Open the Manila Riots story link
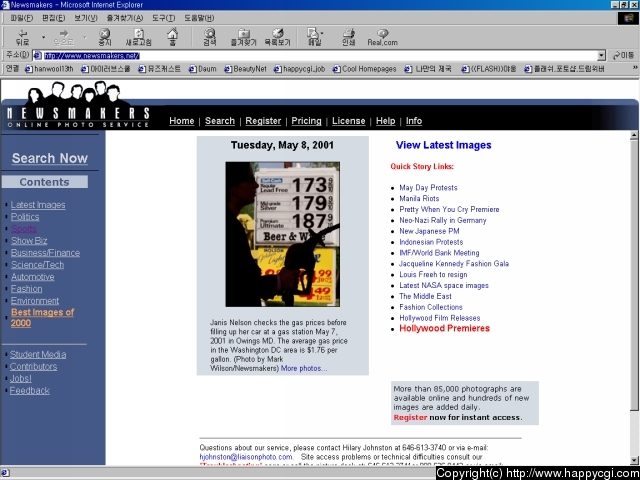Screen dimensions: 640x480 pos(419,199)
